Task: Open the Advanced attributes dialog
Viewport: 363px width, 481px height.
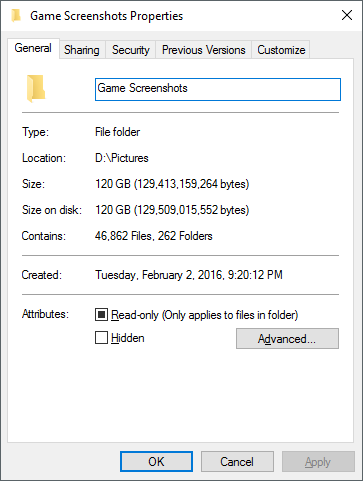Action: pyautogui.click(x=287, y=339)
